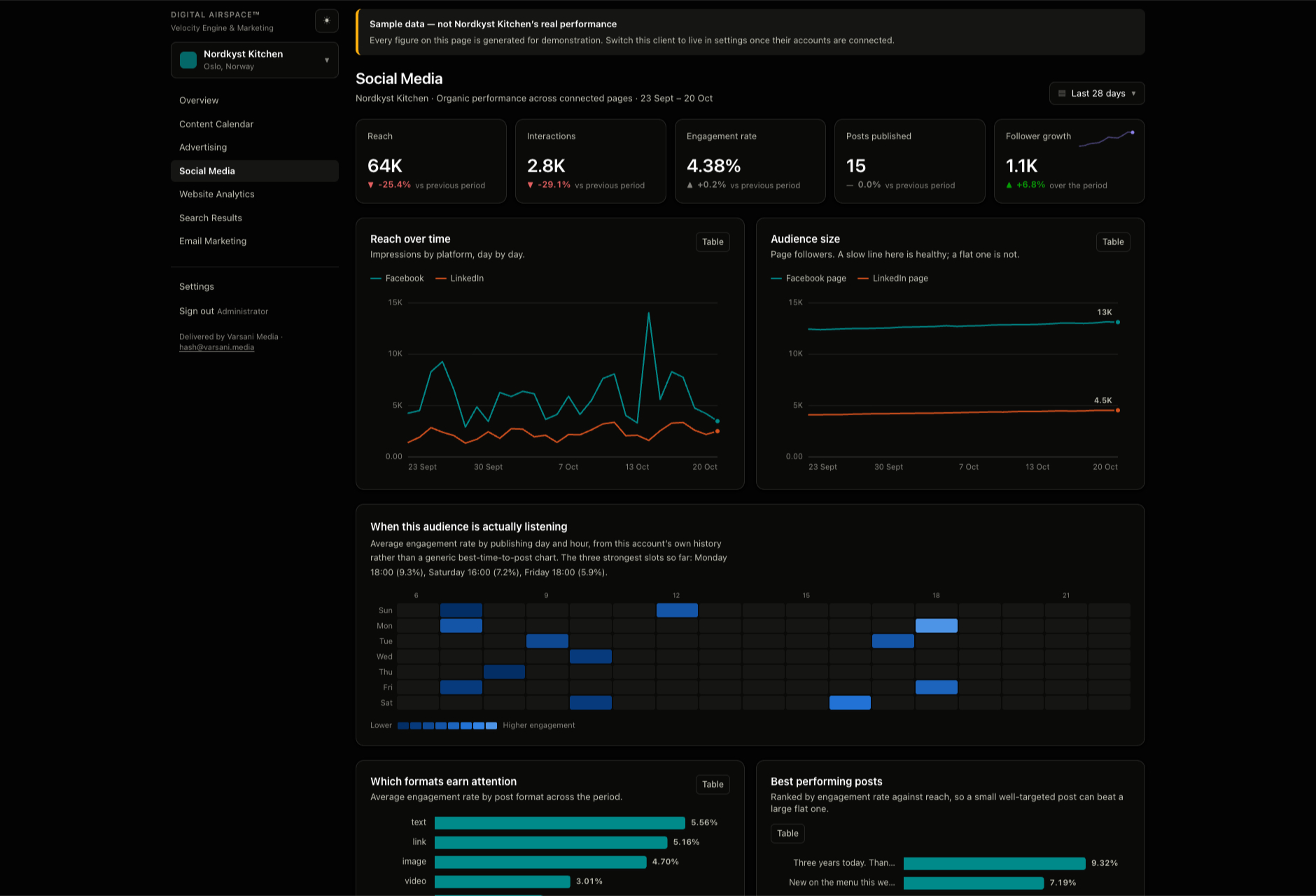The height and width of the screenshot is (896, 1316).
Task: Toggle the LinkedIn series in Reach legend
Action: tap(459, 279)
